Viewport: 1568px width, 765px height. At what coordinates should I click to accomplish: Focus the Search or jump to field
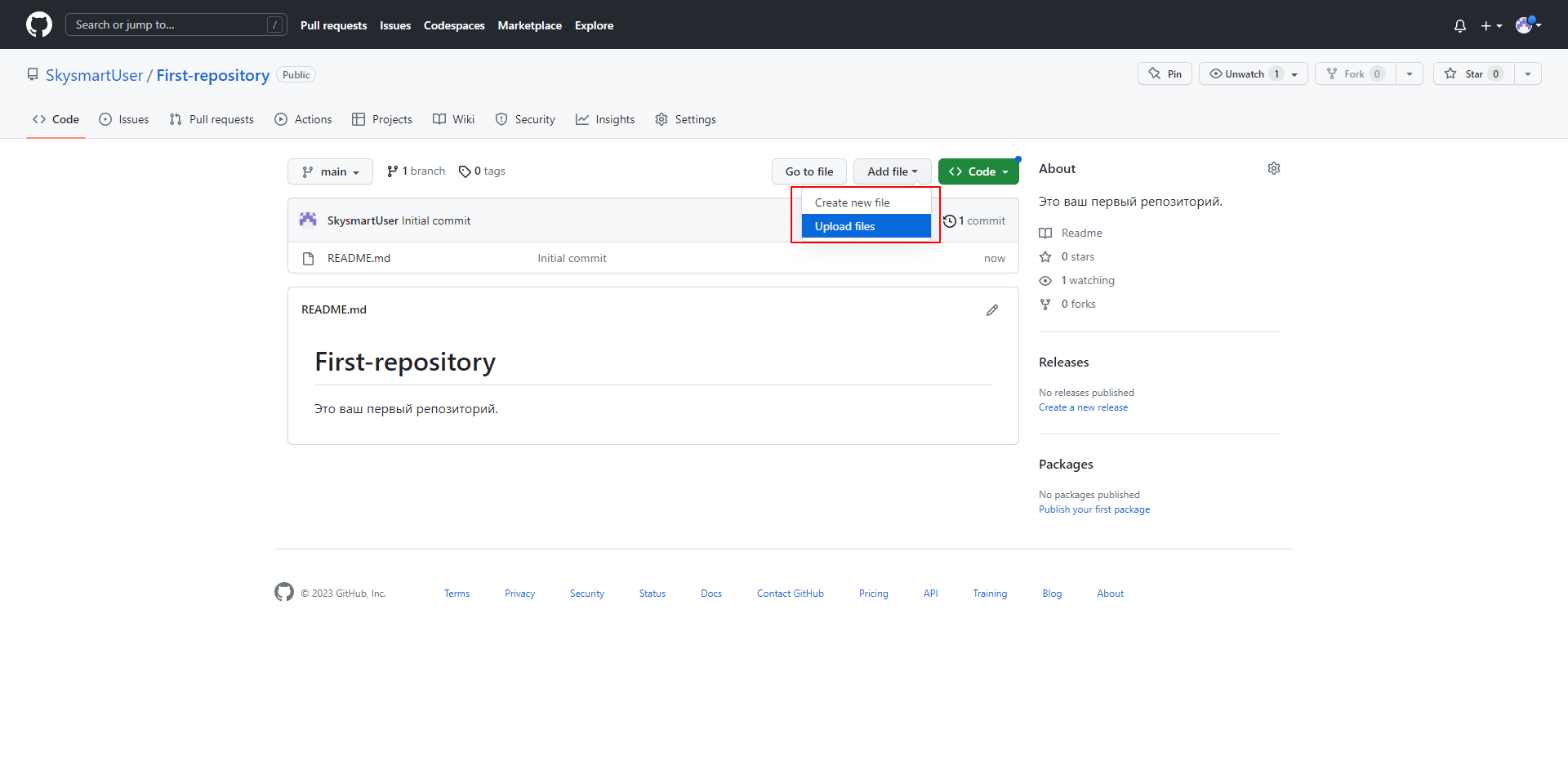tap(176, 24)
